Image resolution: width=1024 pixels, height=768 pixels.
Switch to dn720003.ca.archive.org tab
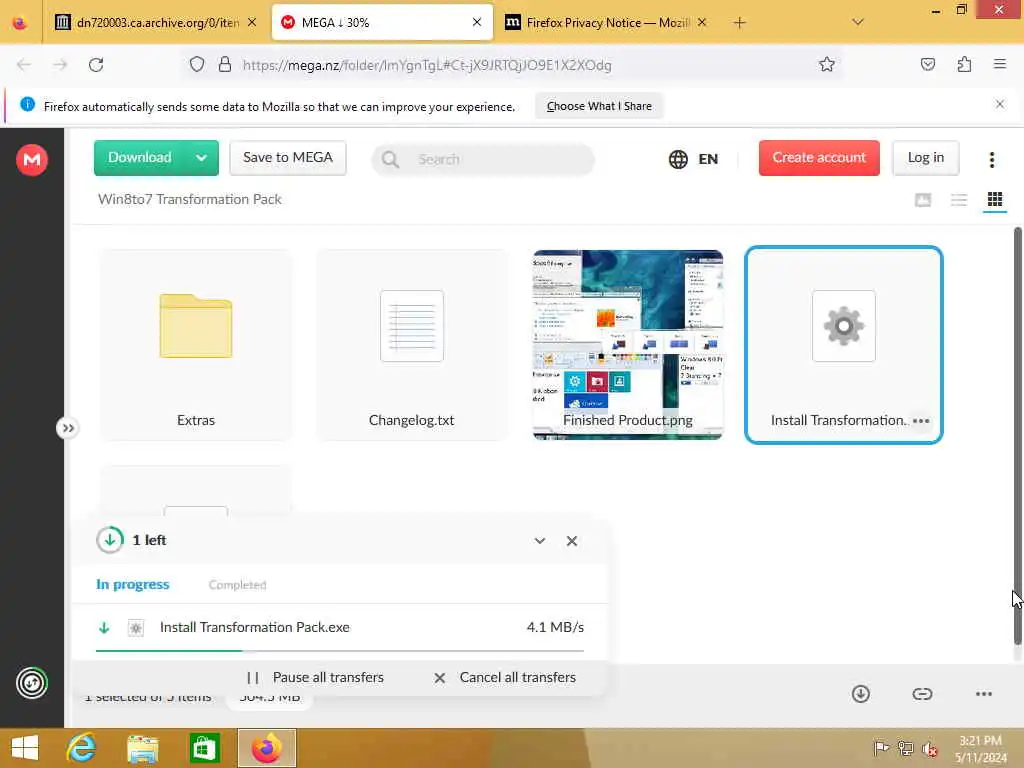[x=156, y=23]
